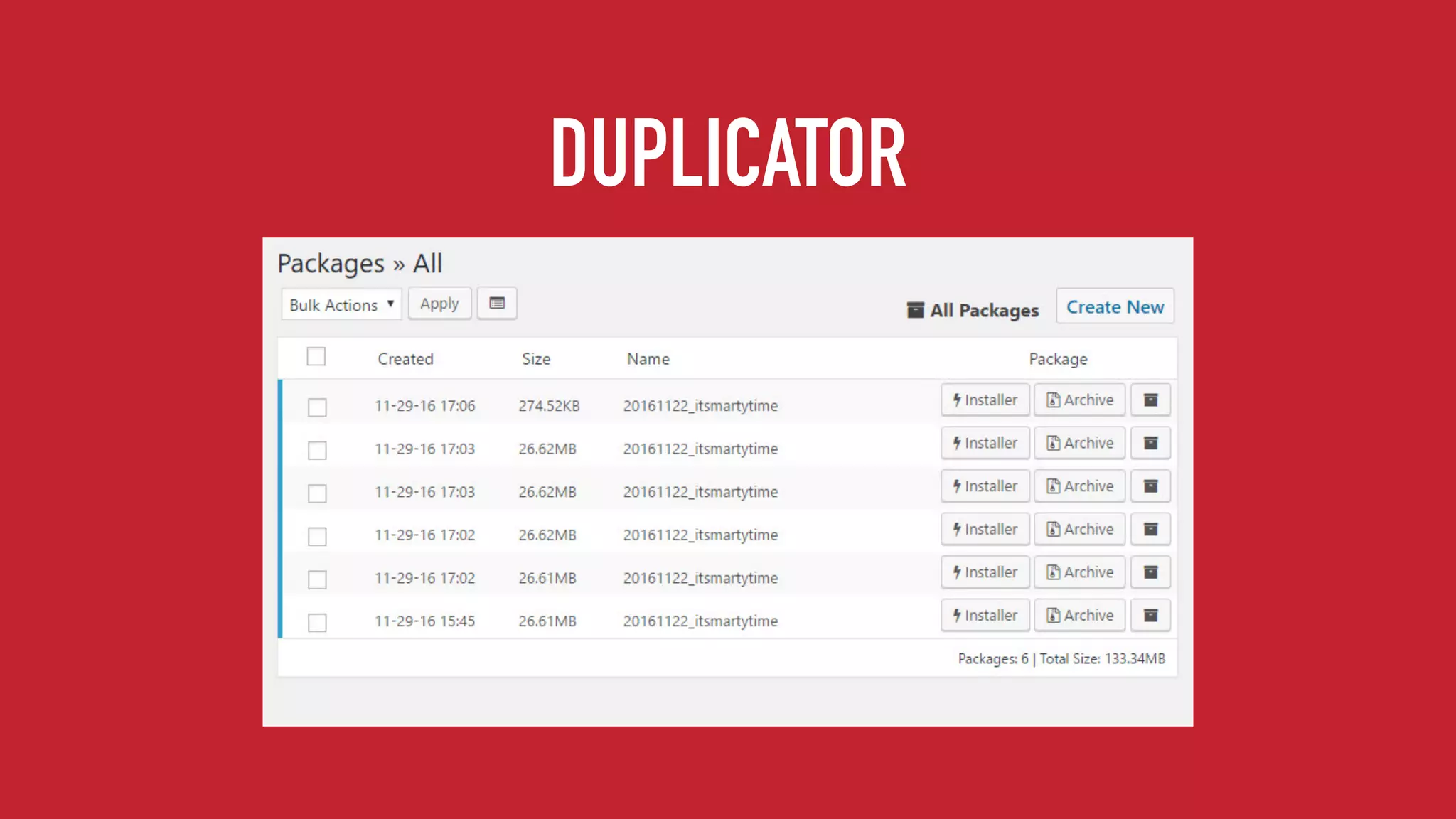Click the Name column header
Image resolution: width=1456 pixels, height=819 pixels.
tap(648, 359)
